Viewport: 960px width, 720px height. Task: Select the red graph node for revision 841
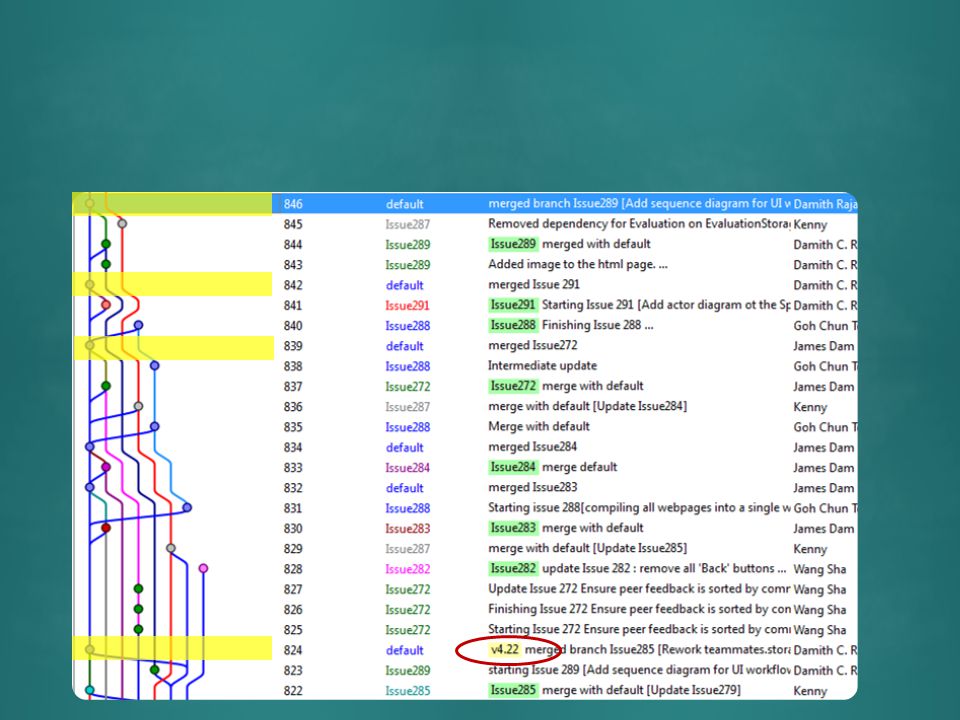click(106, 304)
